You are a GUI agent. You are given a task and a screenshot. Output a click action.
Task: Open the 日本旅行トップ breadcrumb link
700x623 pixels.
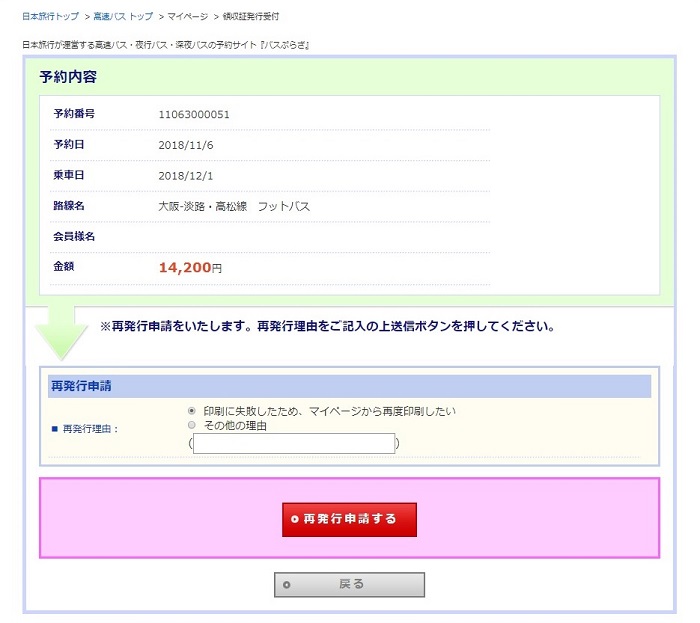coord(50,17)
